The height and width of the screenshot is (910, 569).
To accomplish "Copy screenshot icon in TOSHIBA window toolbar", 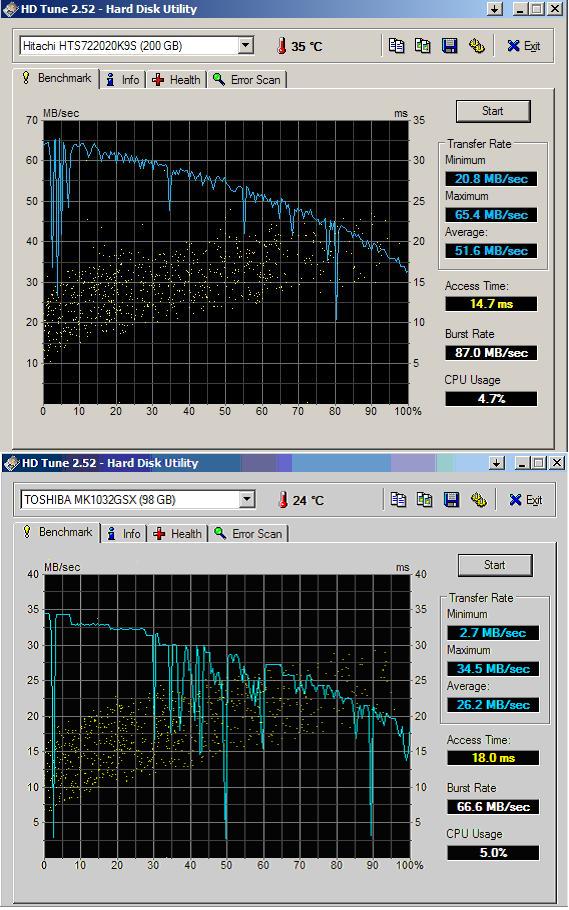I will point(424,500).
